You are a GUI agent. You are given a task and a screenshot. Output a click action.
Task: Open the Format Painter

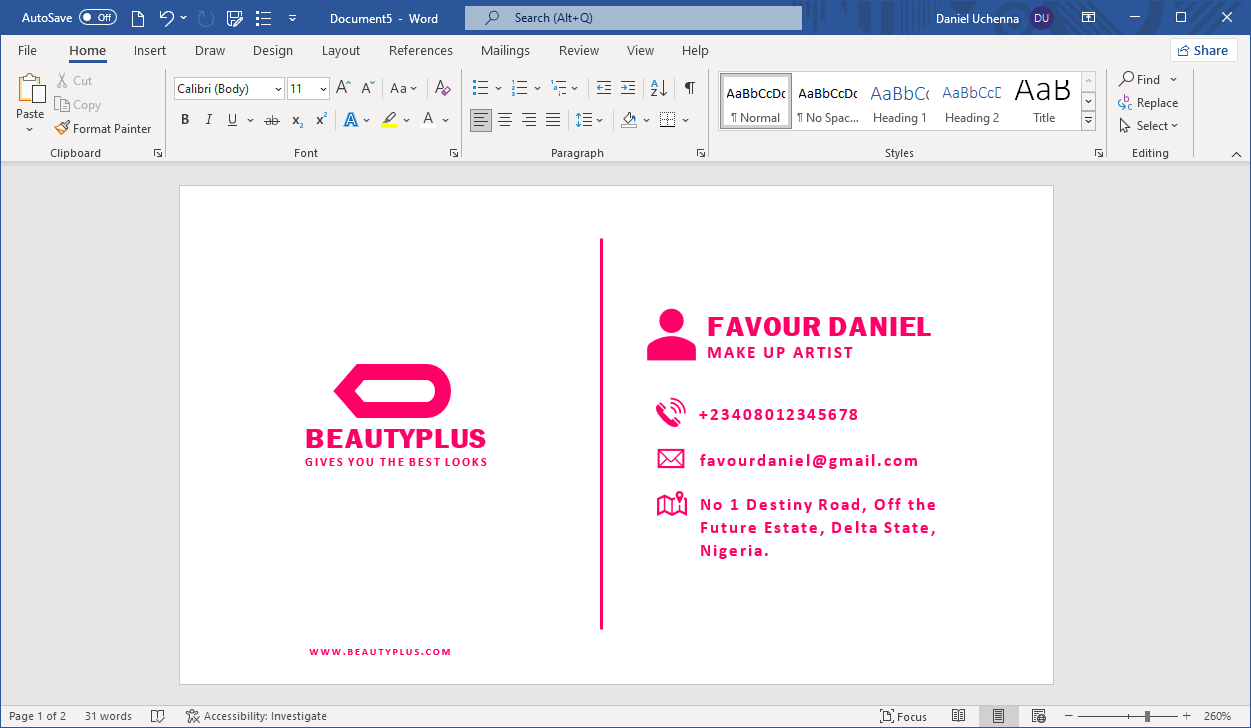coord(104,128)
